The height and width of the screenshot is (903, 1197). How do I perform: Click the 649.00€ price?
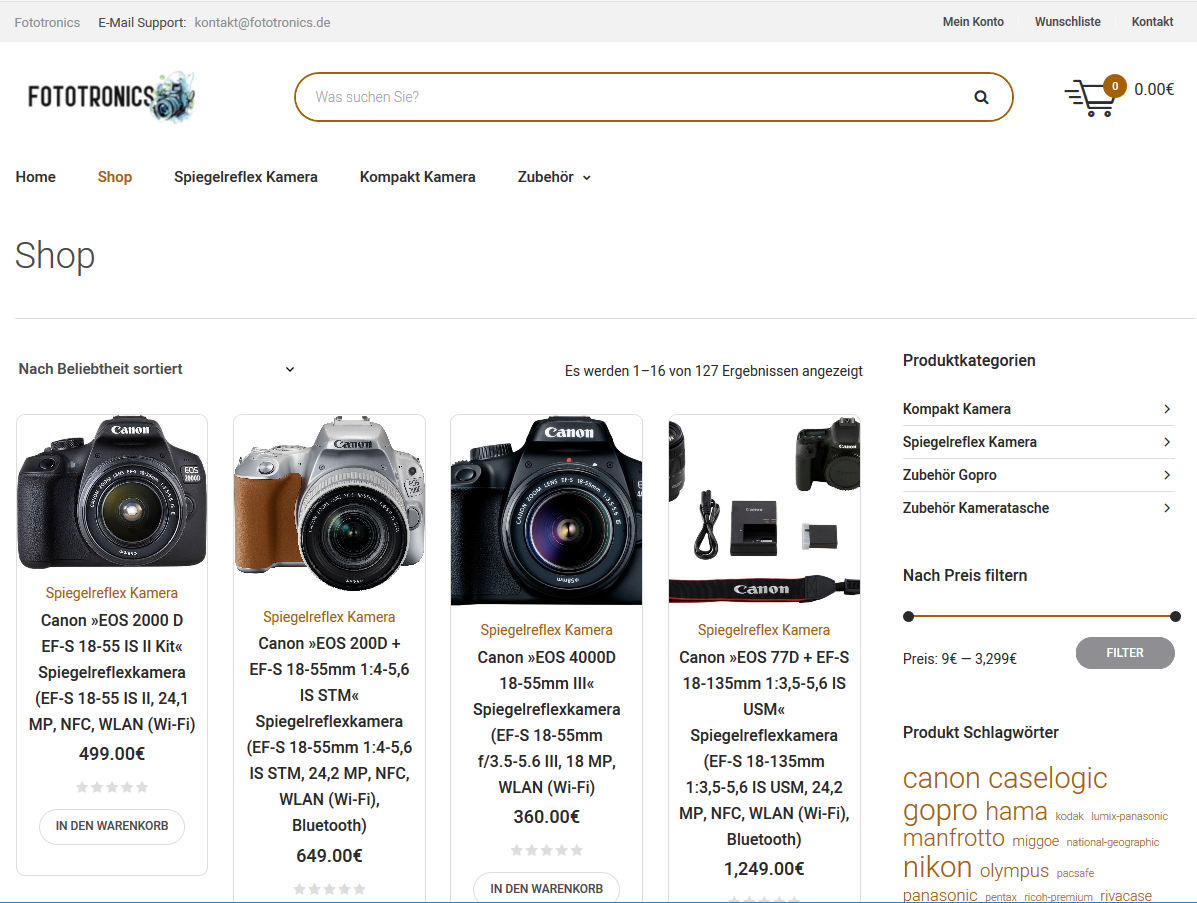pos(329,856)
